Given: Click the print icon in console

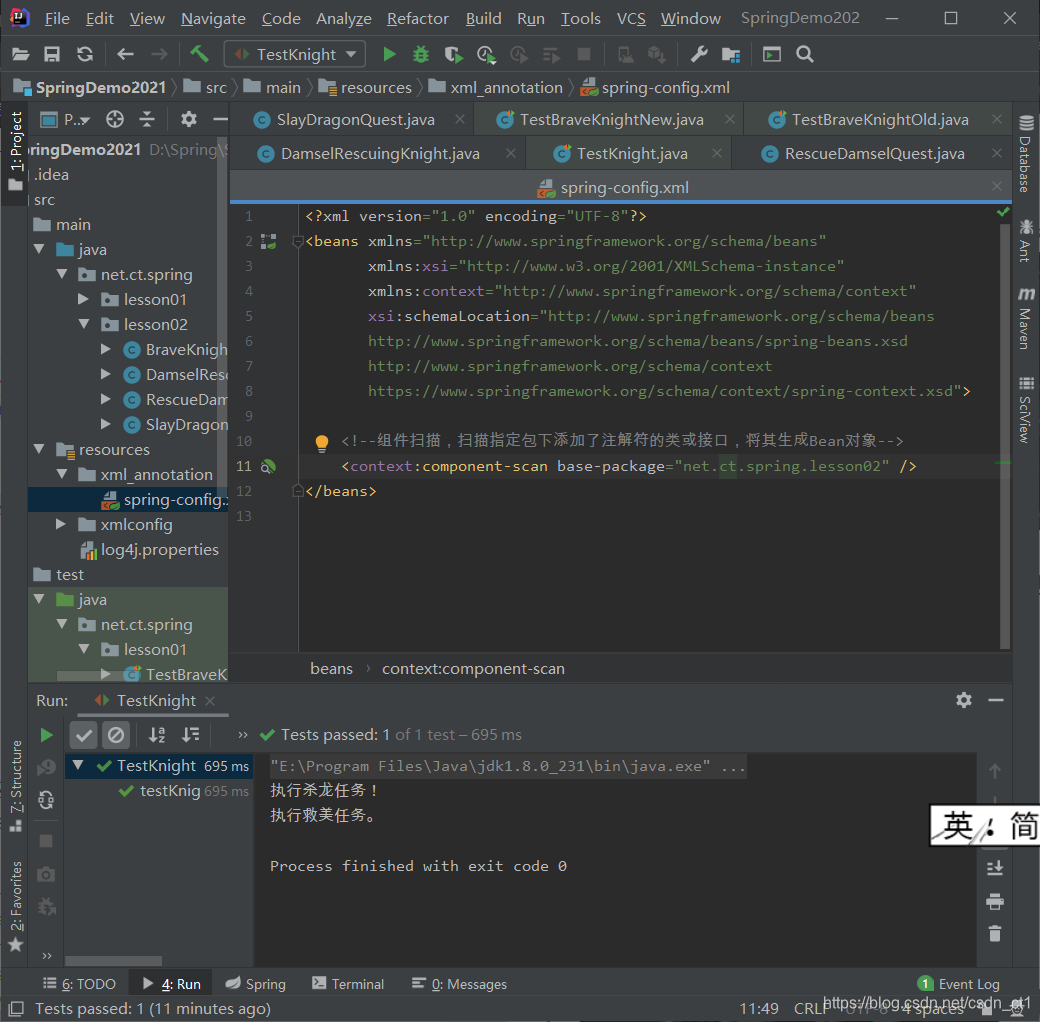Looking at the screenshot, I should pyautogui.click(x=994, y=901).
